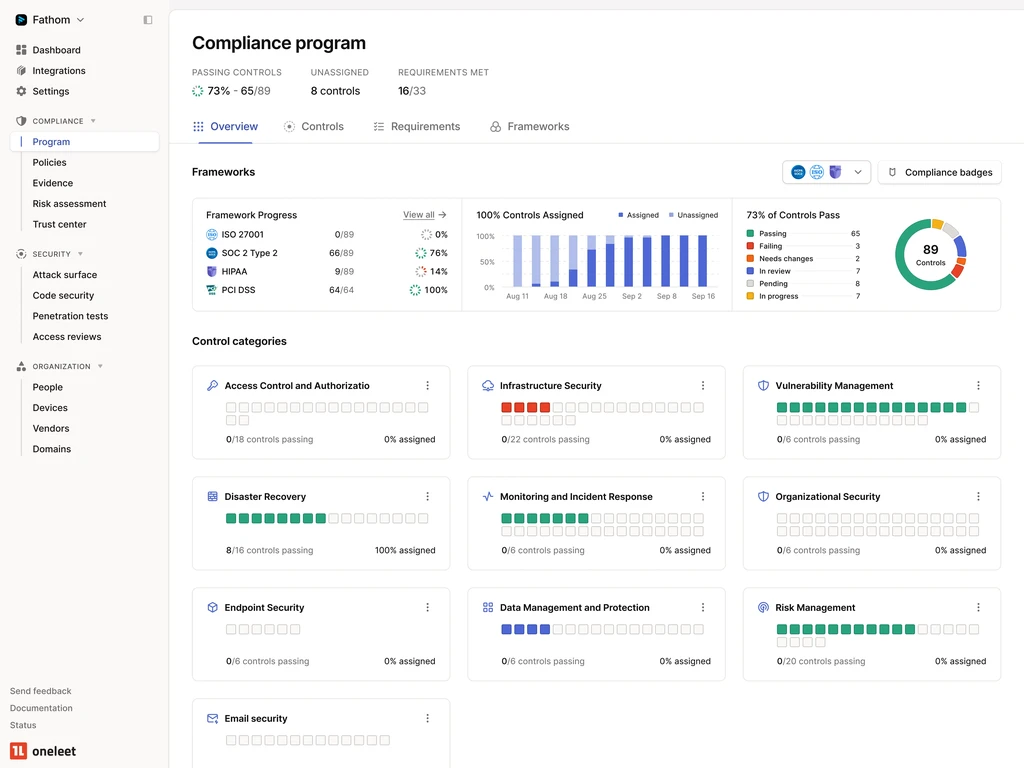Open the Compliance badges button
The width and height of the screenshot is (1024, 768).
tap(939, 172)
